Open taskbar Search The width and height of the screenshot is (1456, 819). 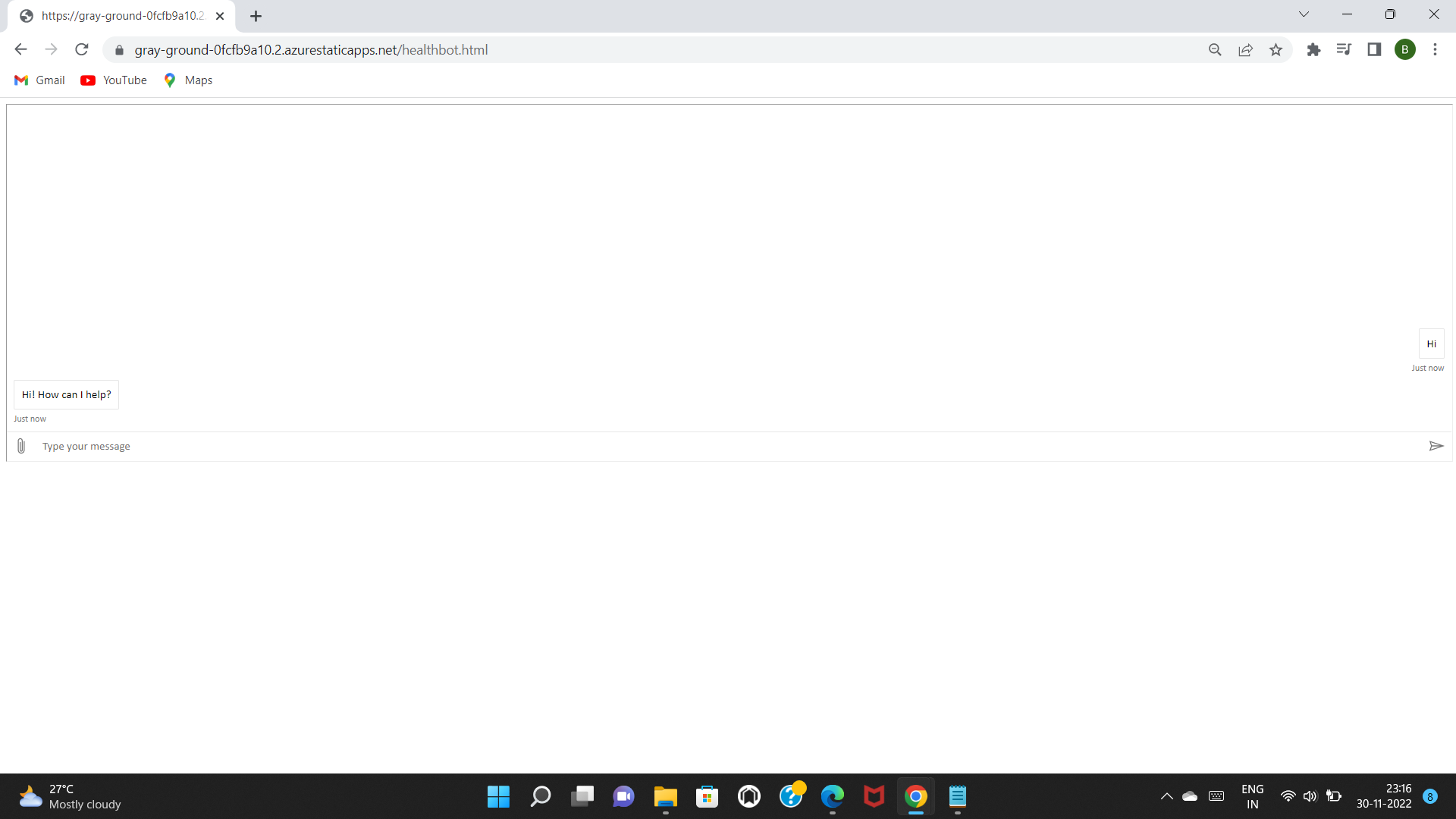coord(540,796)
